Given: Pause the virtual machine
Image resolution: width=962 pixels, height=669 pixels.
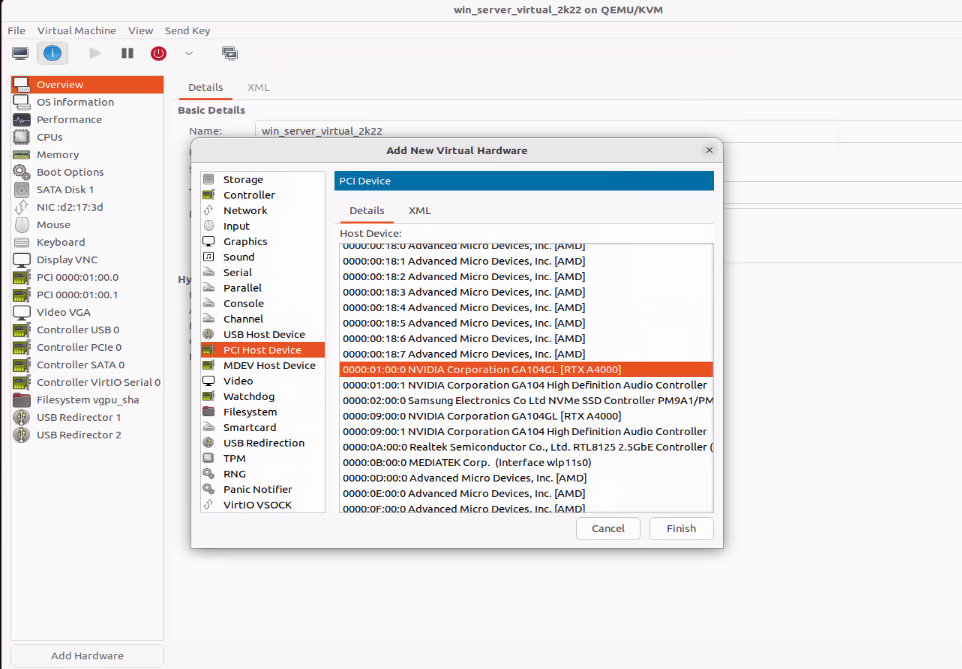Looking at the screenshot, I should click(x=127, y=53).
